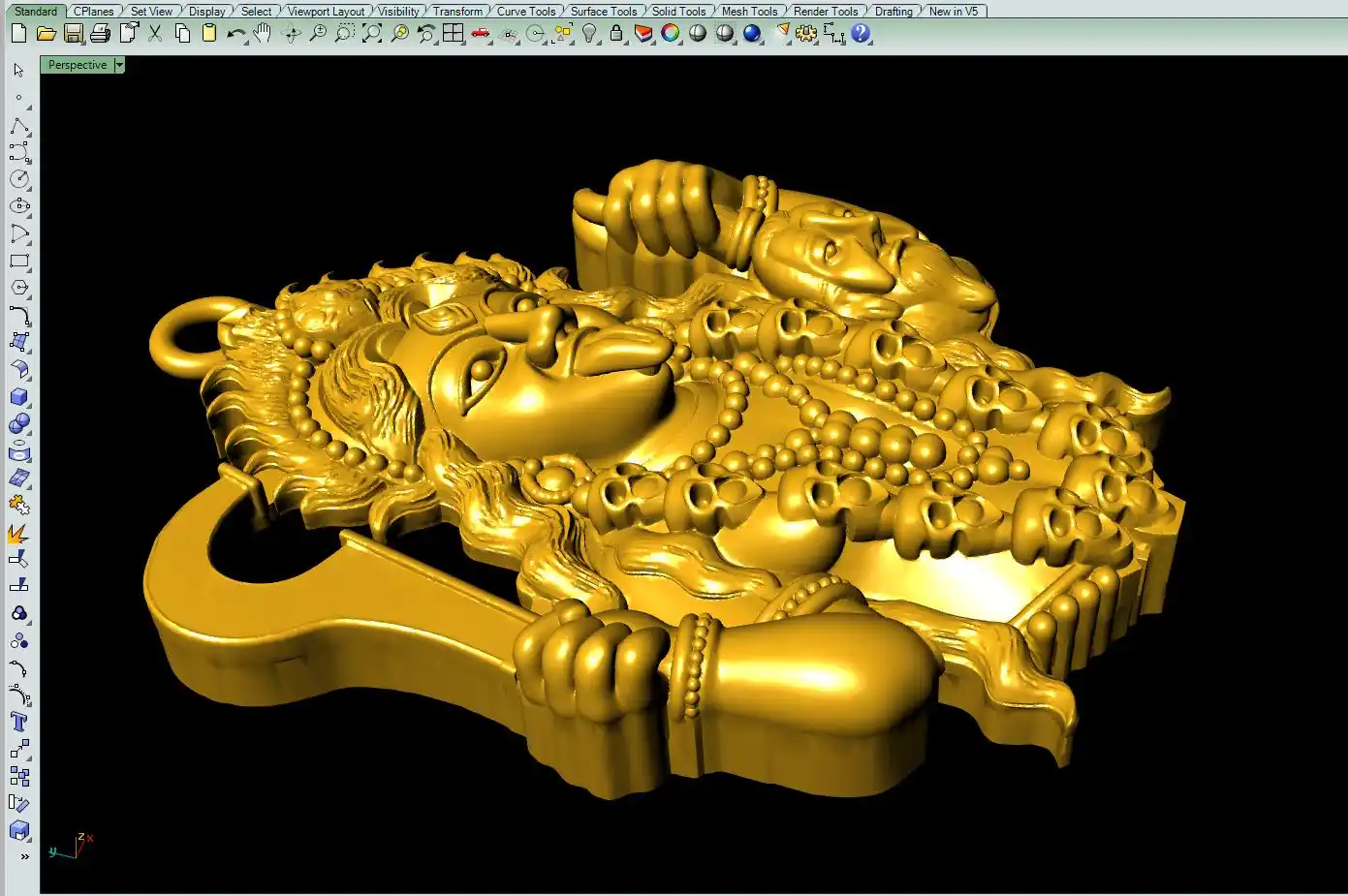Pick the Polyline tool
The width and height of the screenshot is (1348, 896).
[x=19, y=127]
